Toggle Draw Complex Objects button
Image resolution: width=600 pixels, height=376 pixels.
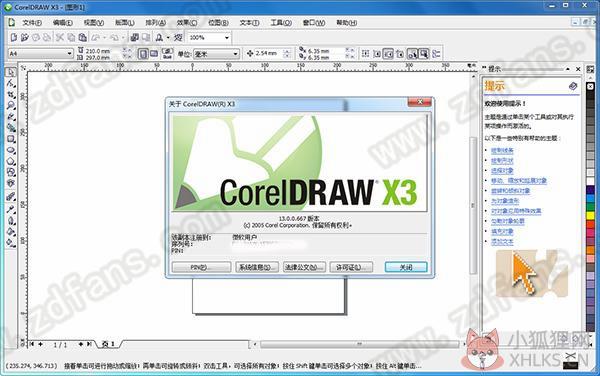point(412,54)
